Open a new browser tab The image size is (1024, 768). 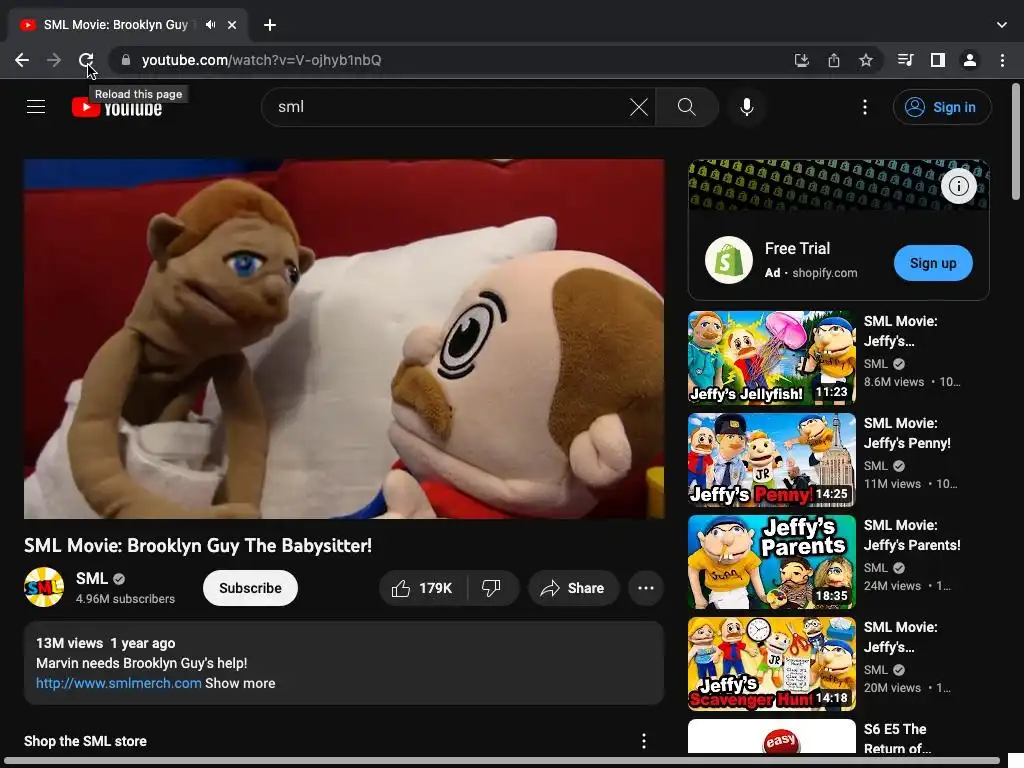pos(270,25)
